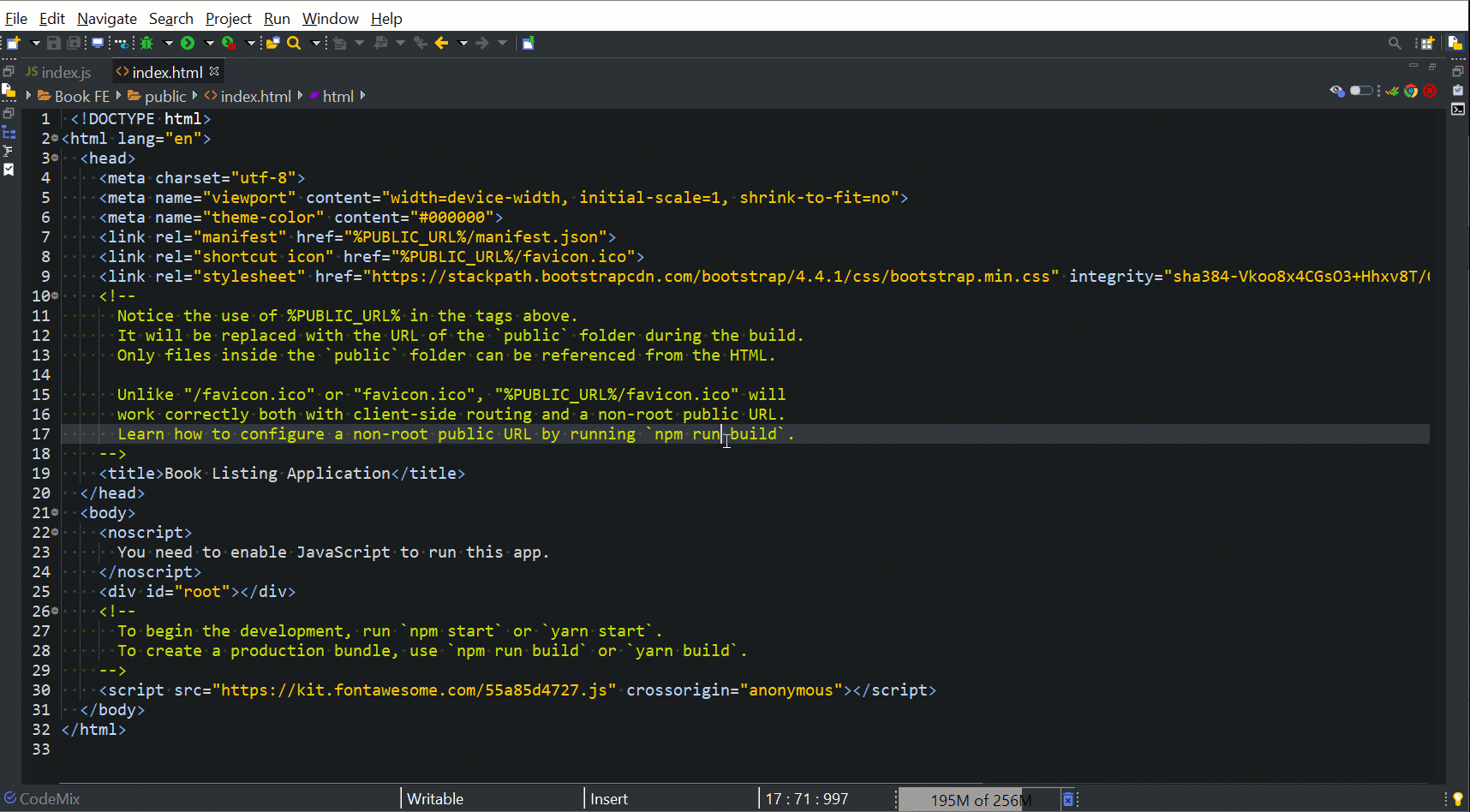Collapse the html tag fold on line 2

point(55,139)
